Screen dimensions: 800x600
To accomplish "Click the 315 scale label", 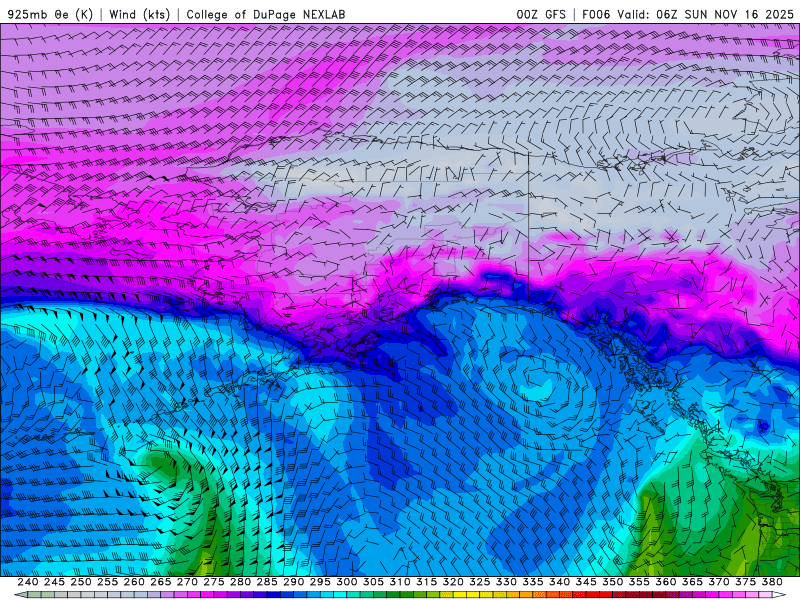I will point(426,582).
